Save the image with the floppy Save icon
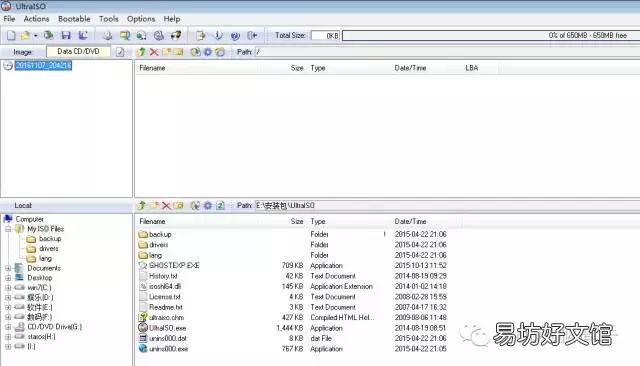The image size is (640, 366). pos(66,35)
